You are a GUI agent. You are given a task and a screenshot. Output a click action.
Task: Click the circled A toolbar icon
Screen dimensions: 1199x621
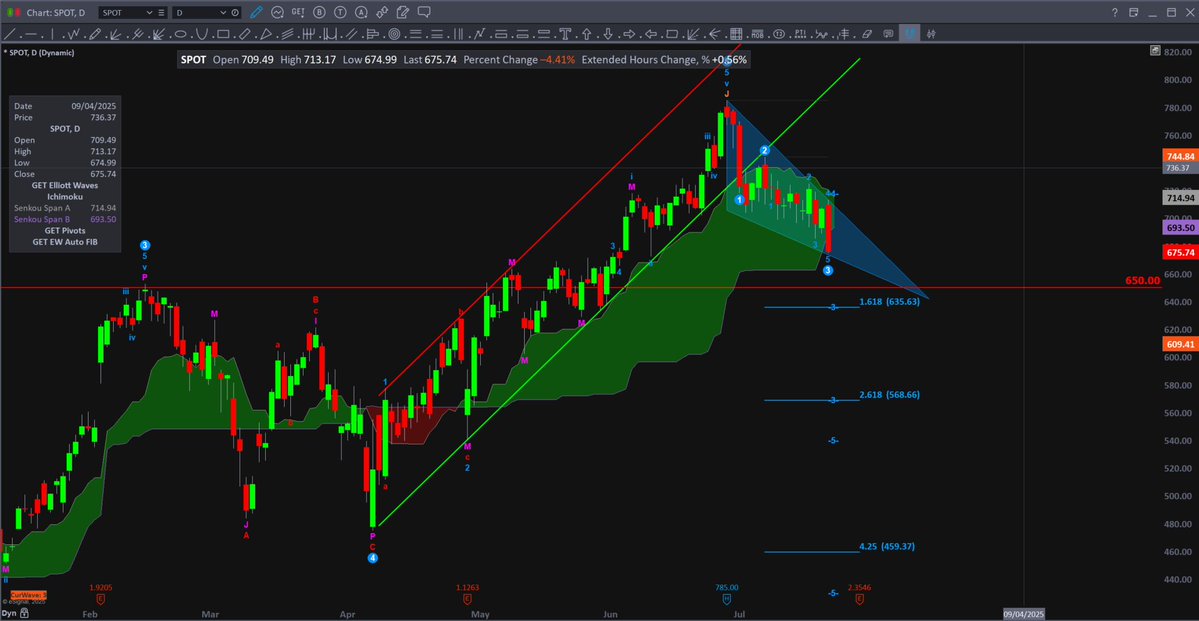(x=360, y=12)
